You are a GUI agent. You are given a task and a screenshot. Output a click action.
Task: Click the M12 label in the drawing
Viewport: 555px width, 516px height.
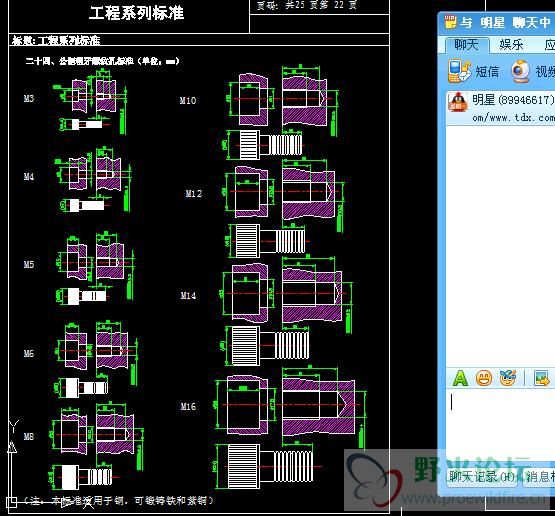click(x=193, y=193)
